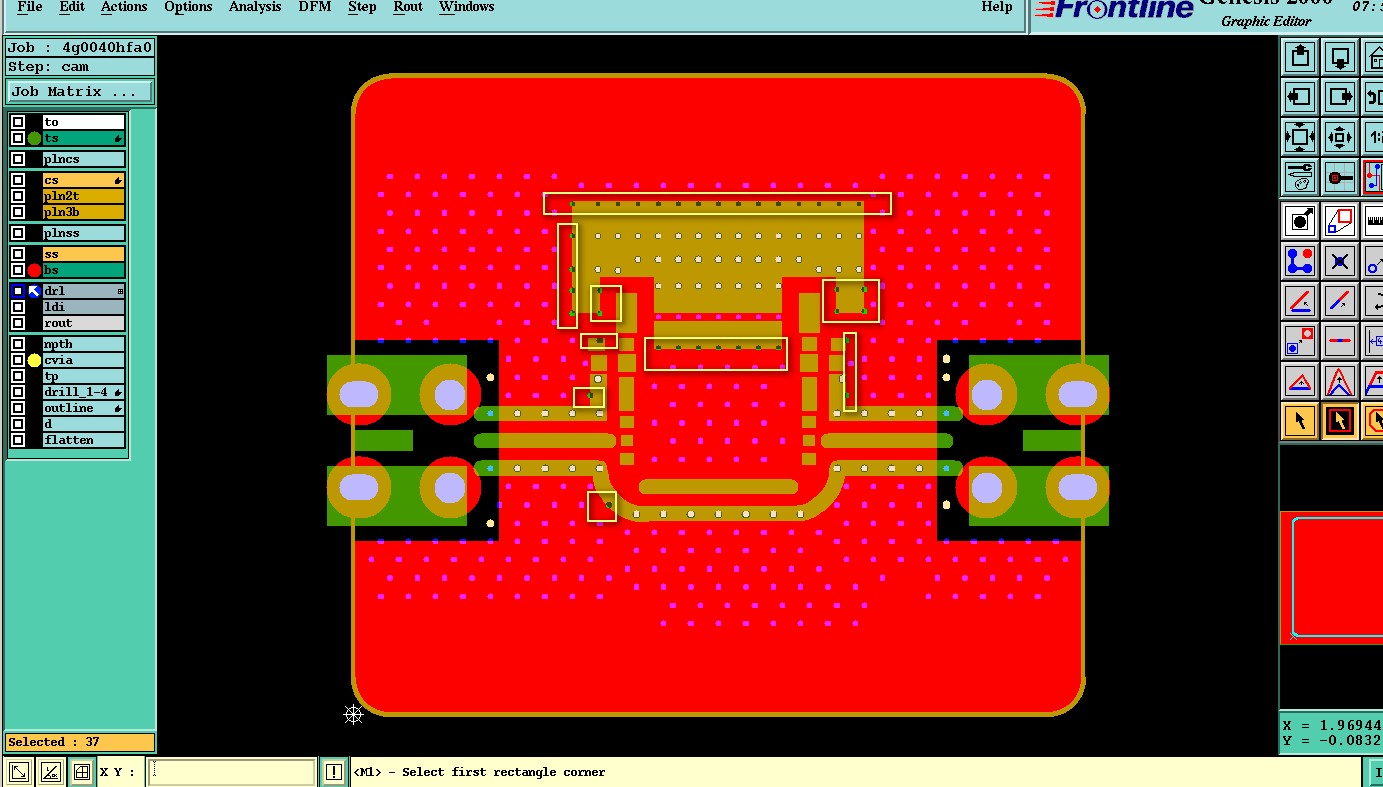Click the pan up arrow icon
This screenshot has width=1383, height=787.
pyautogui.click(x=1300, y=56)
